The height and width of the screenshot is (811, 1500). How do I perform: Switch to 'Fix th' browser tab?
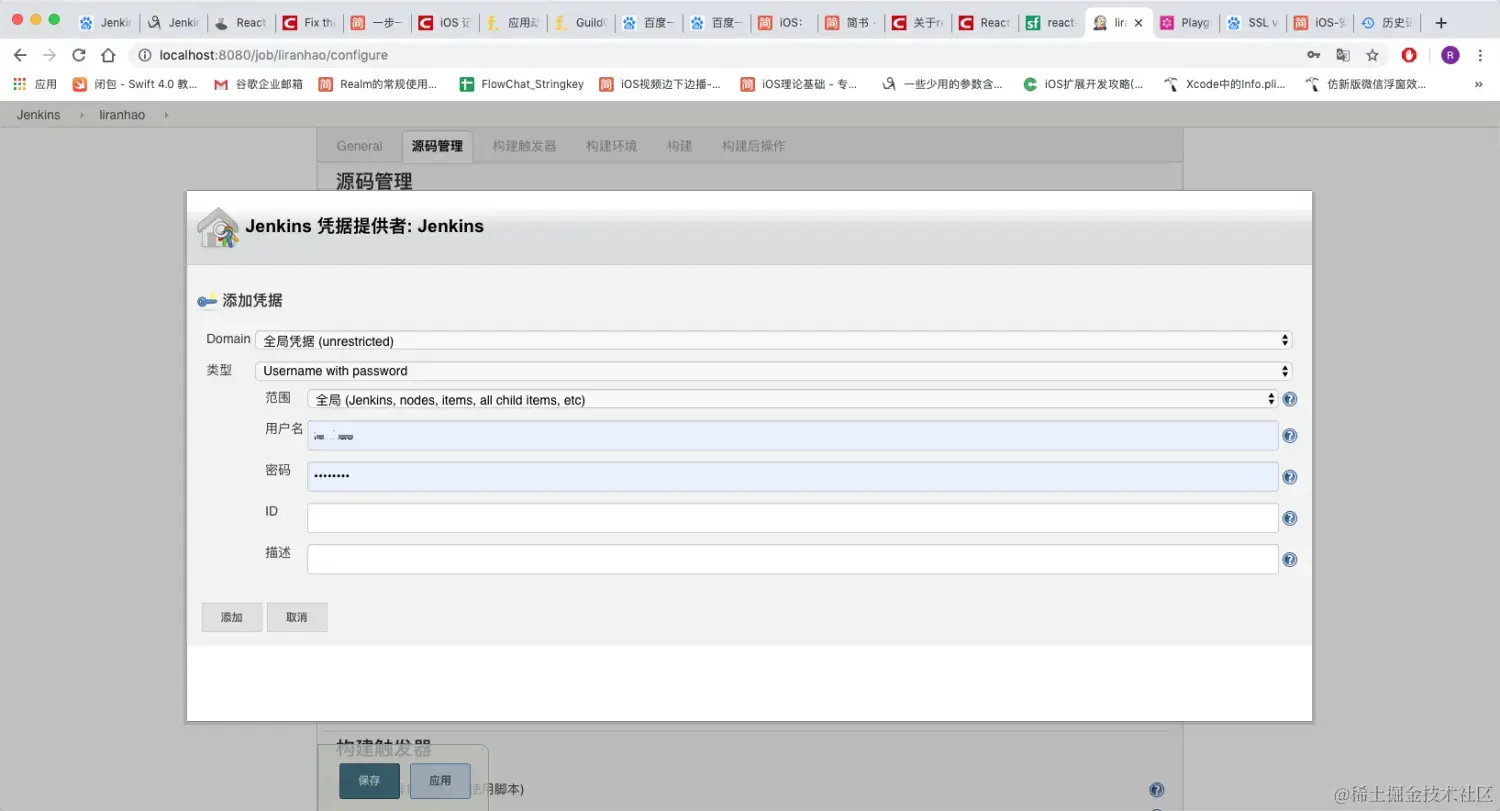pos(309,23)
